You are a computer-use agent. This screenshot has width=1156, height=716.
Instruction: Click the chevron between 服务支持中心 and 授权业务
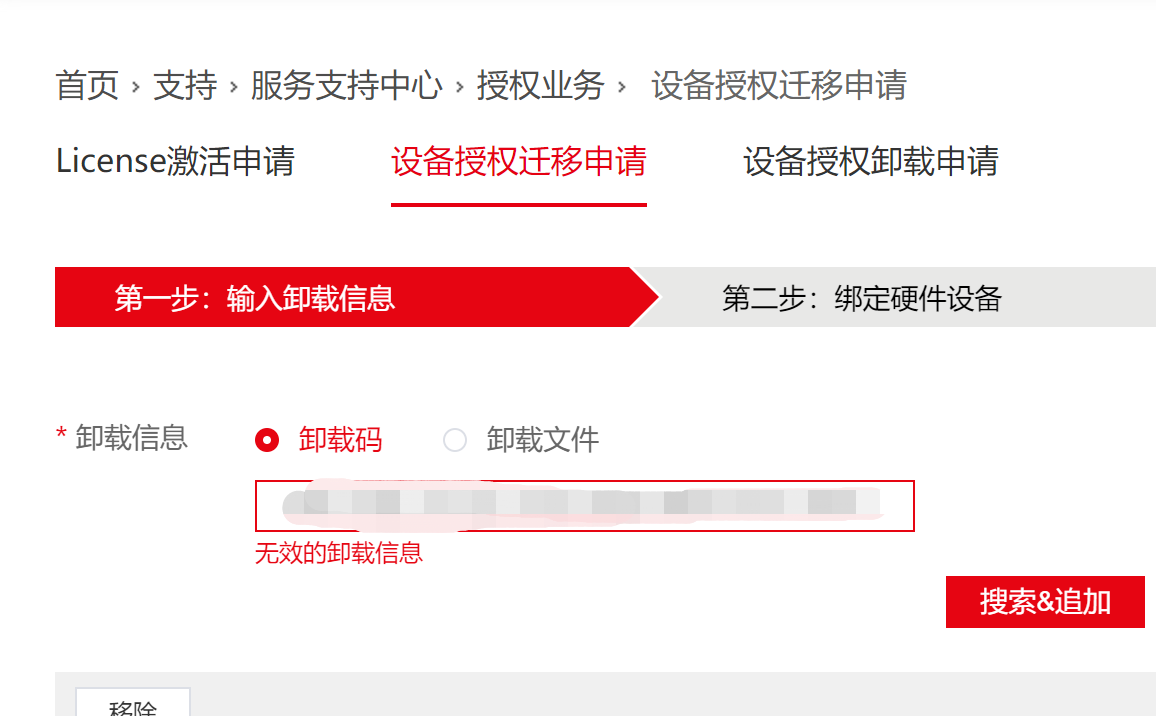tap(460, 88)
